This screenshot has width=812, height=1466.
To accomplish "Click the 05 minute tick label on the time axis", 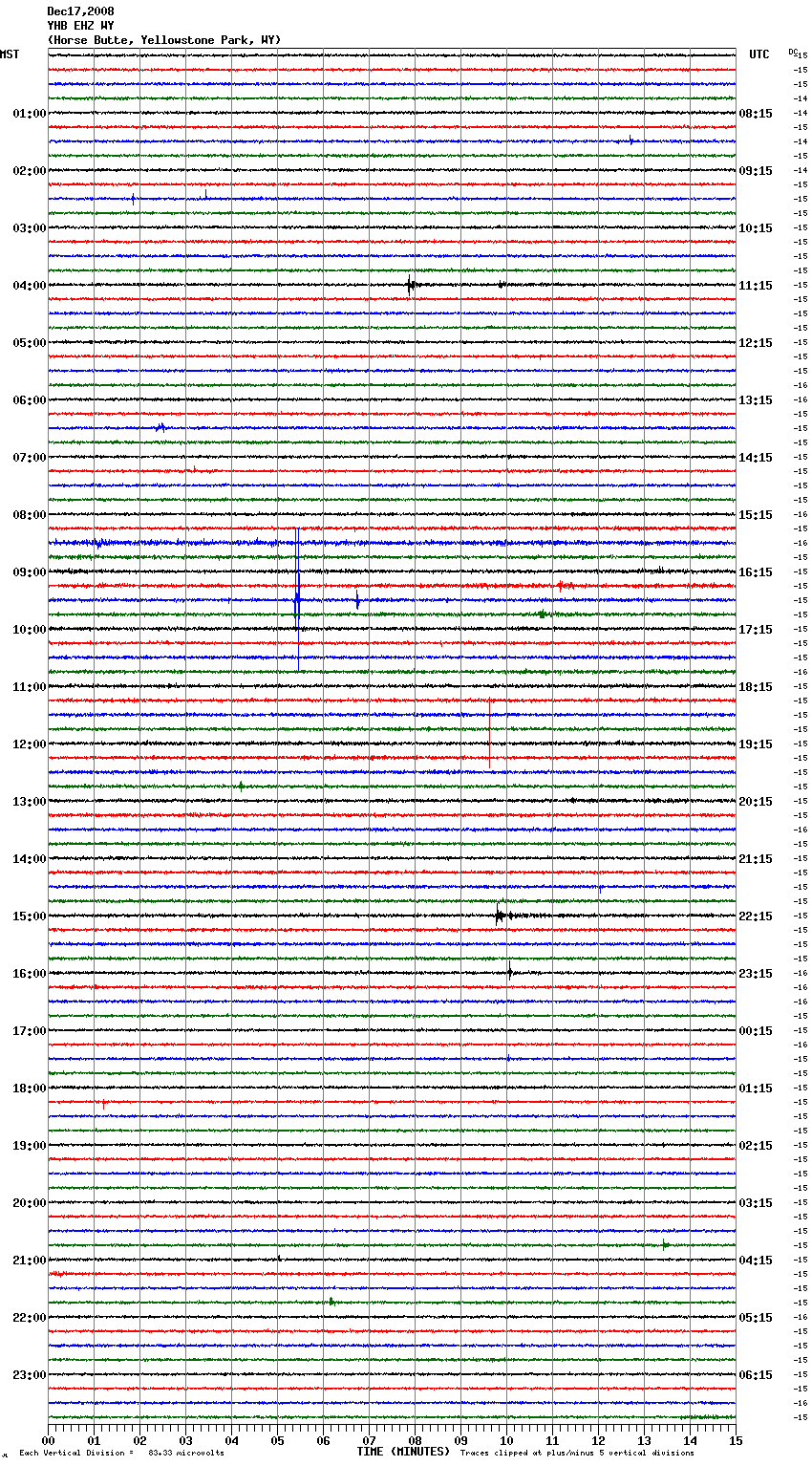I will point(277,1440).
